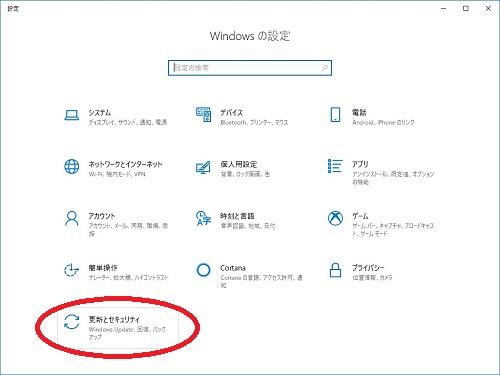500x375 pixels.
Task: Click the アプリ list icon
Action: [x=335, y=166]
